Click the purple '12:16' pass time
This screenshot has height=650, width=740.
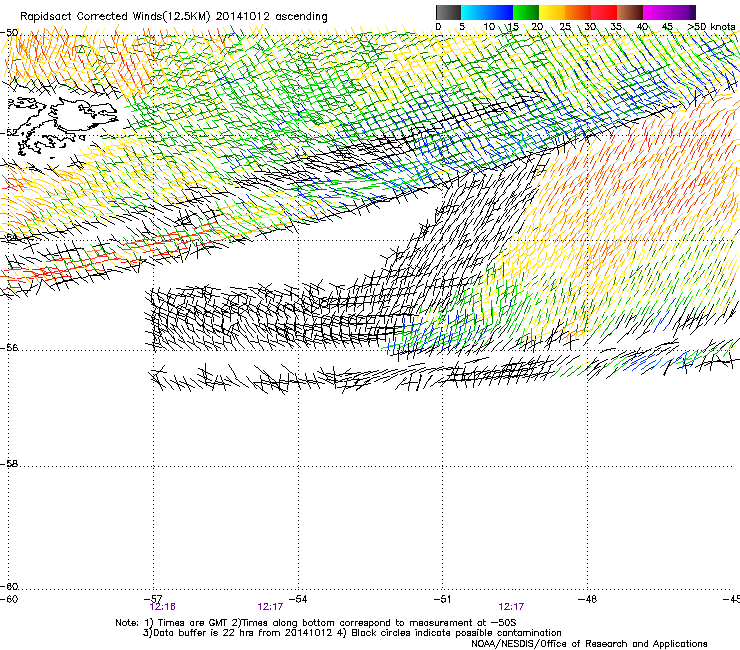tap(162, 607)
